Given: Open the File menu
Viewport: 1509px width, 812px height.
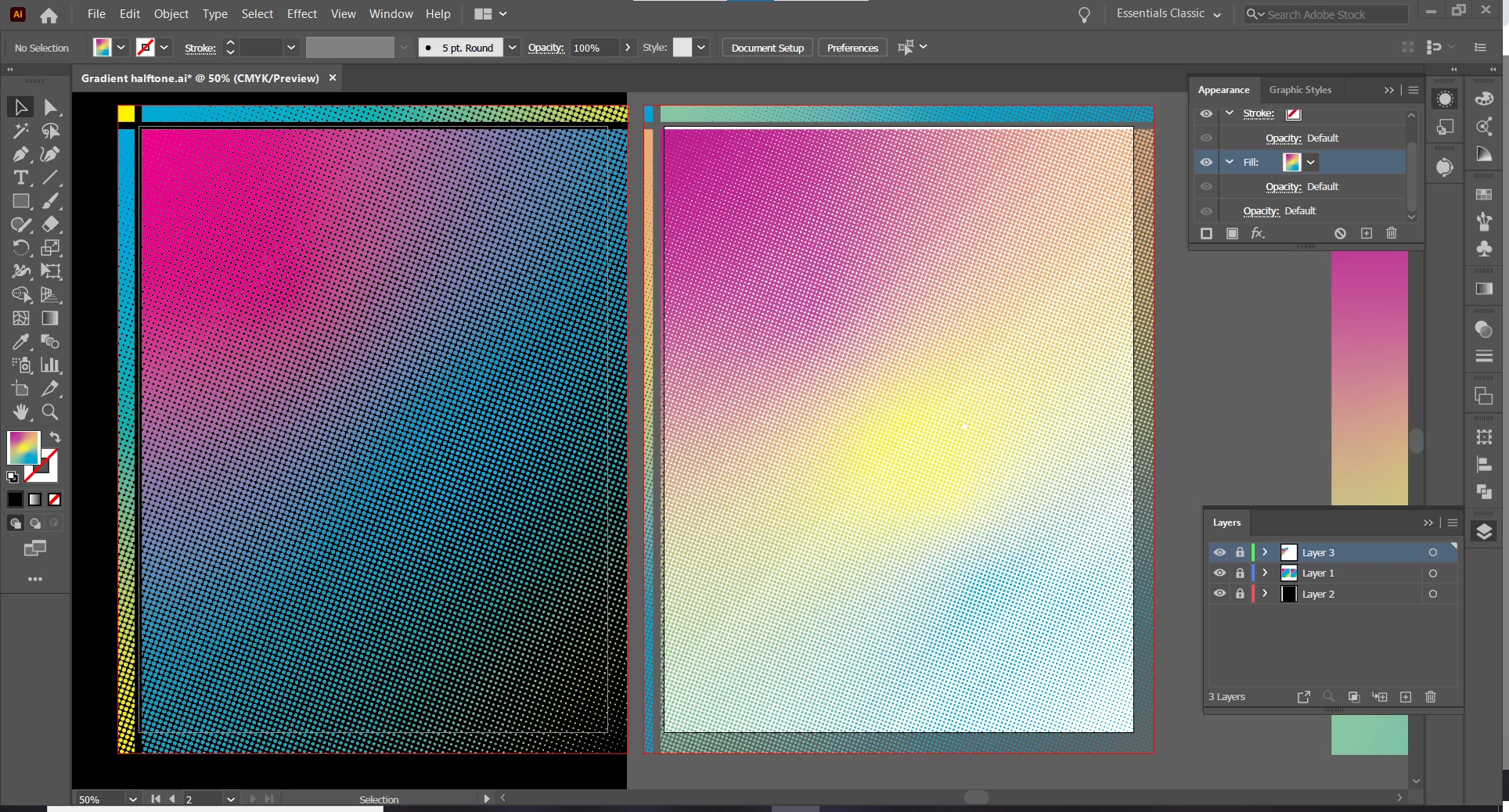Looking at the screenshot, I should tap(96, 14).
